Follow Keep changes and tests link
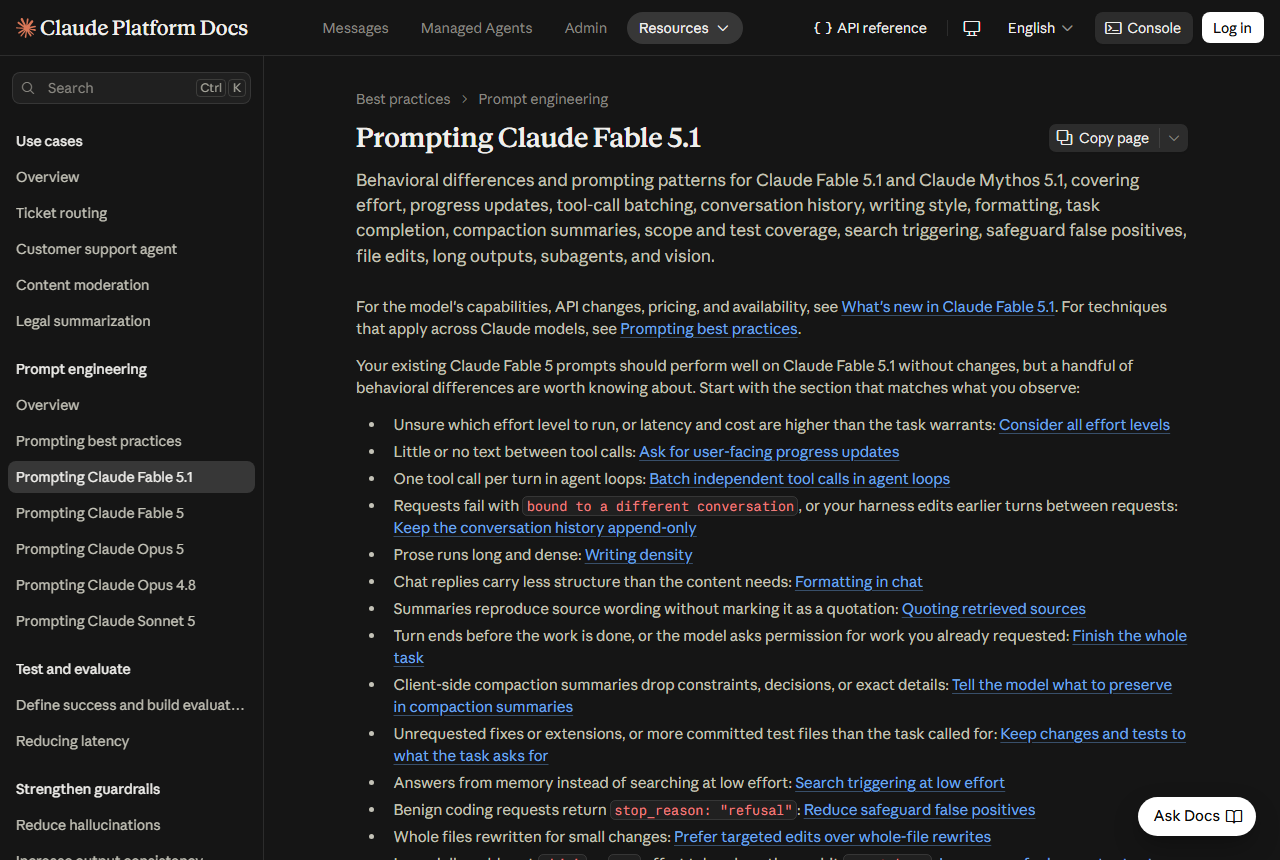Viewport: 1280px width, 860px height. pyautogui.click(x=1093, y=734)
